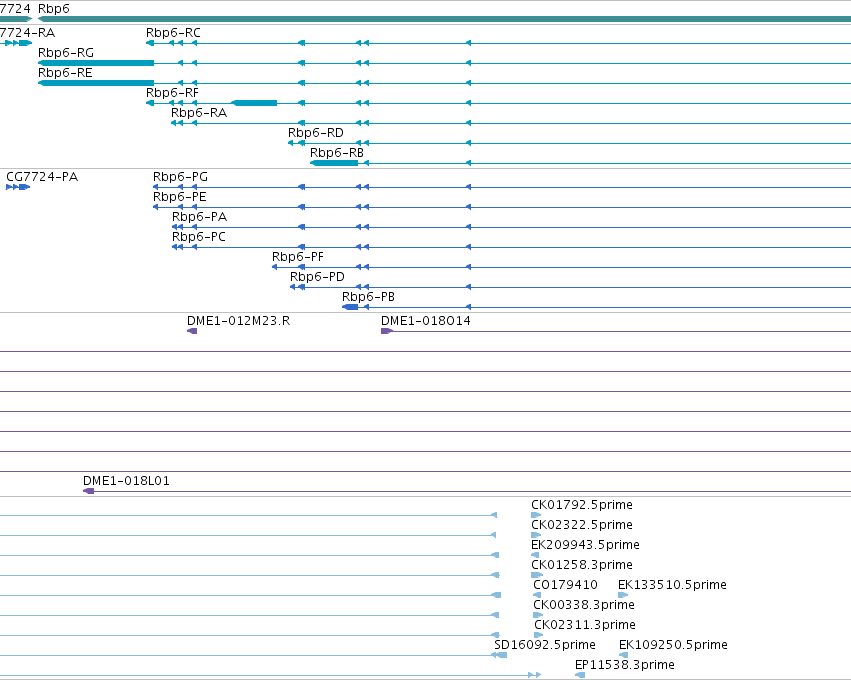Select the CK01258.3prime EST label
Image resolution: width=851 pixels, height=680 pixels.
[x=582, y=565]
